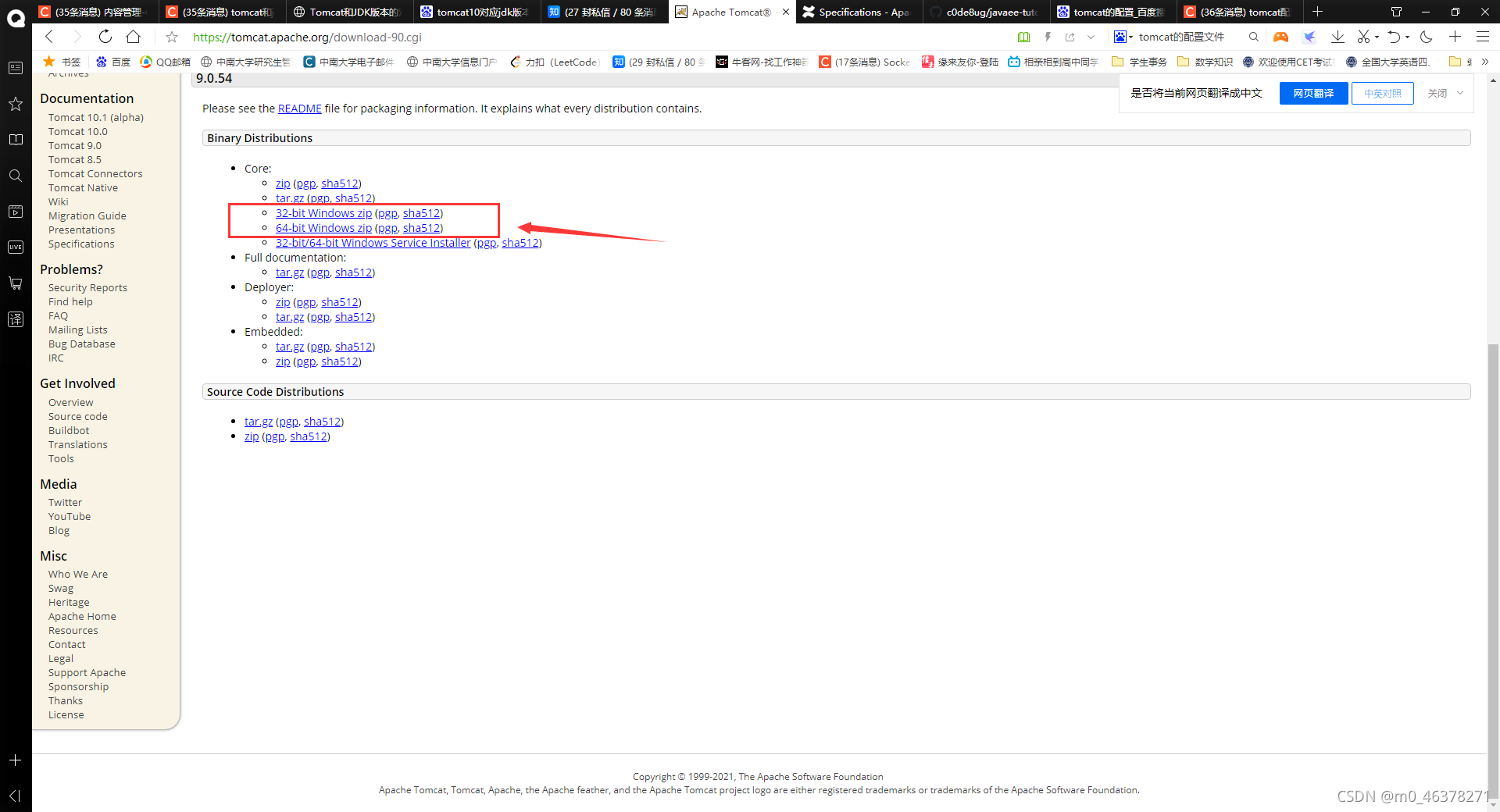Expand the screenshot tool dropdown arrow

[1377, 37]
